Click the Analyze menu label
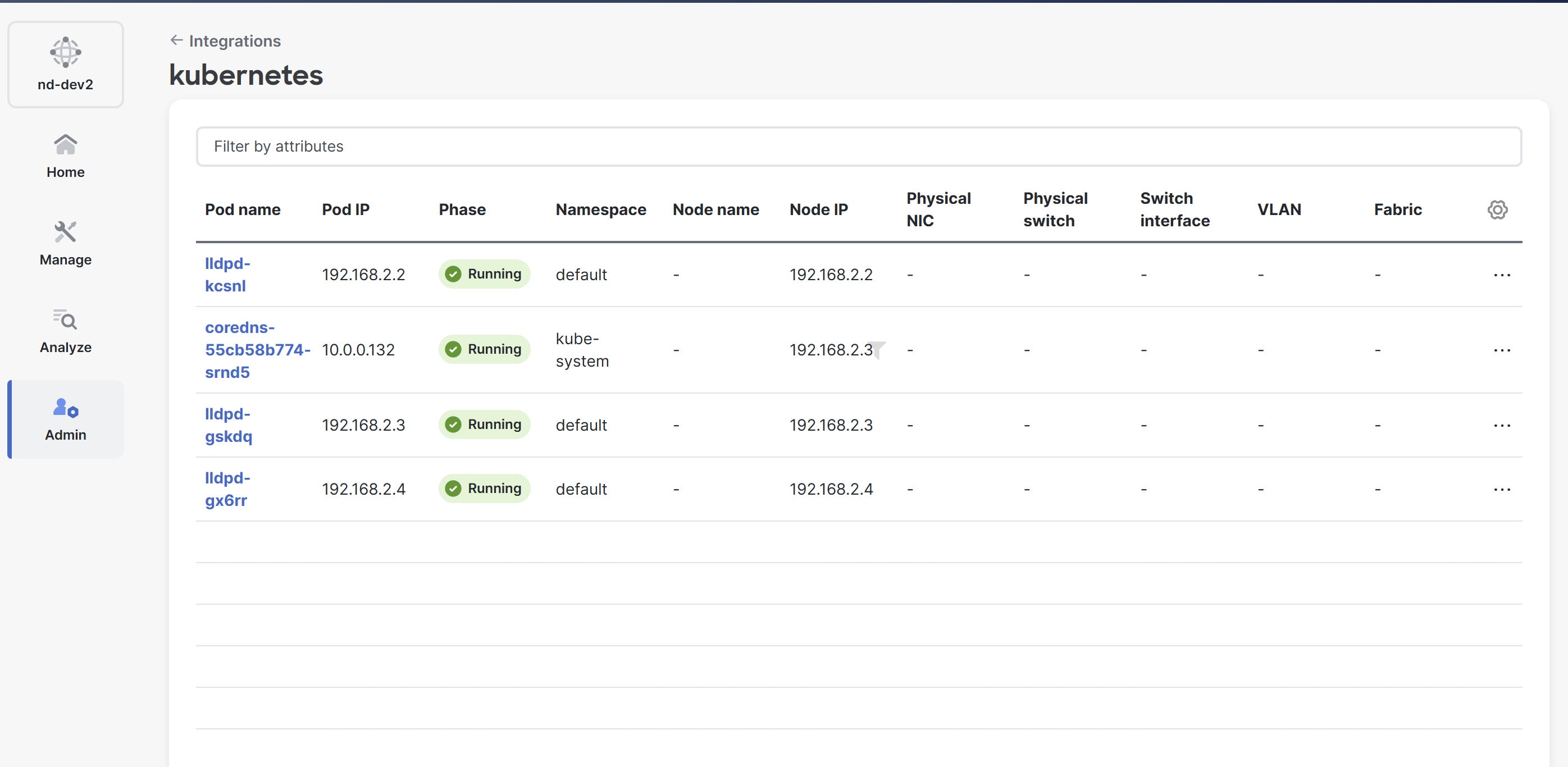 click(x=65, y=348)
